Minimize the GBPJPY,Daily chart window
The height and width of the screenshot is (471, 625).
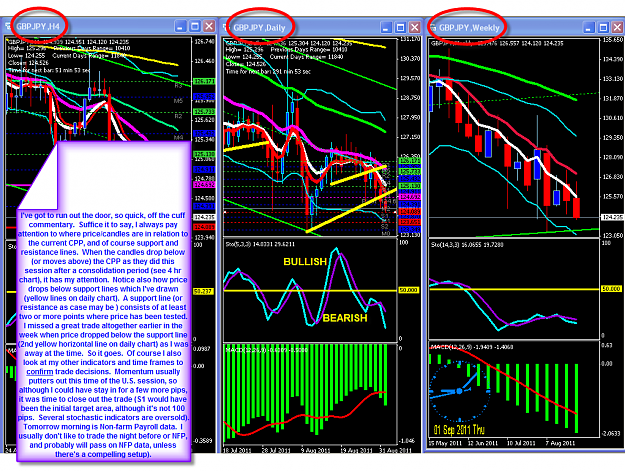click(x=386, y=27)
